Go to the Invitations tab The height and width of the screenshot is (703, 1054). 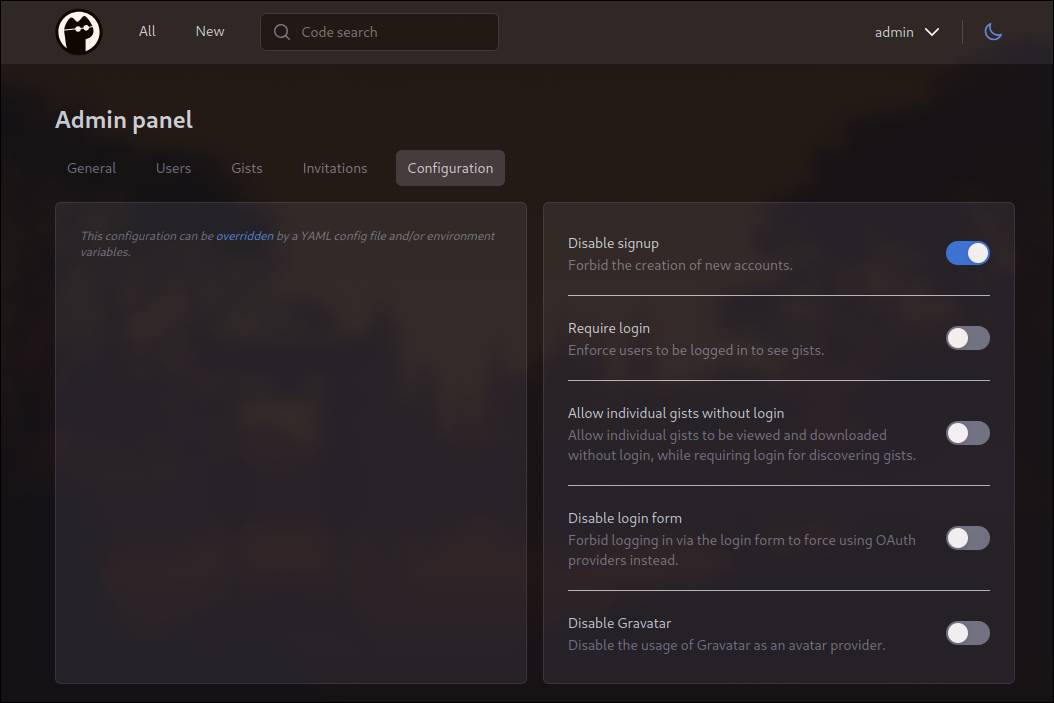coord(335,168)
